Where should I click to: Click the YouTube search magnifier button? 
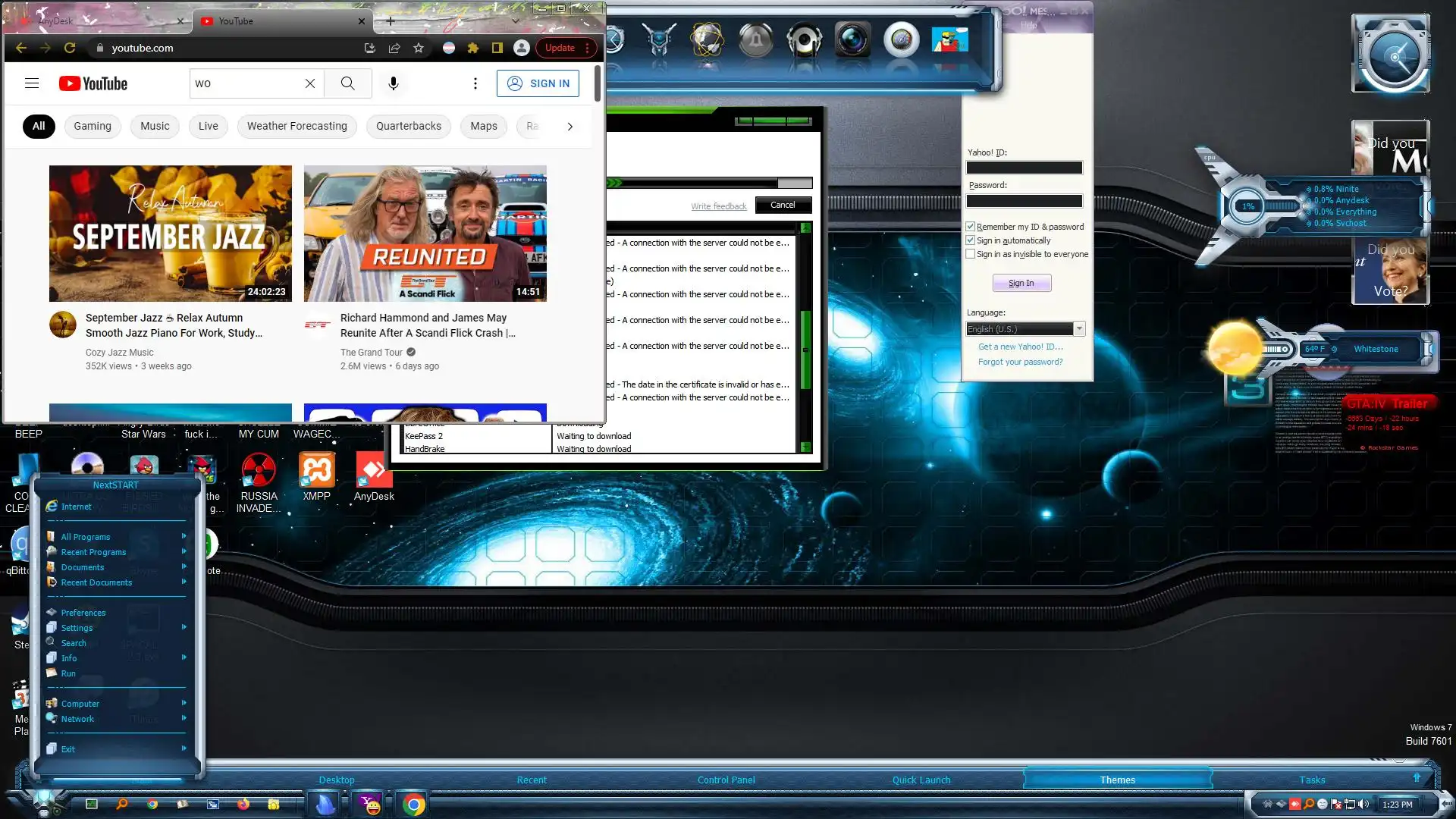pos(347,83)
